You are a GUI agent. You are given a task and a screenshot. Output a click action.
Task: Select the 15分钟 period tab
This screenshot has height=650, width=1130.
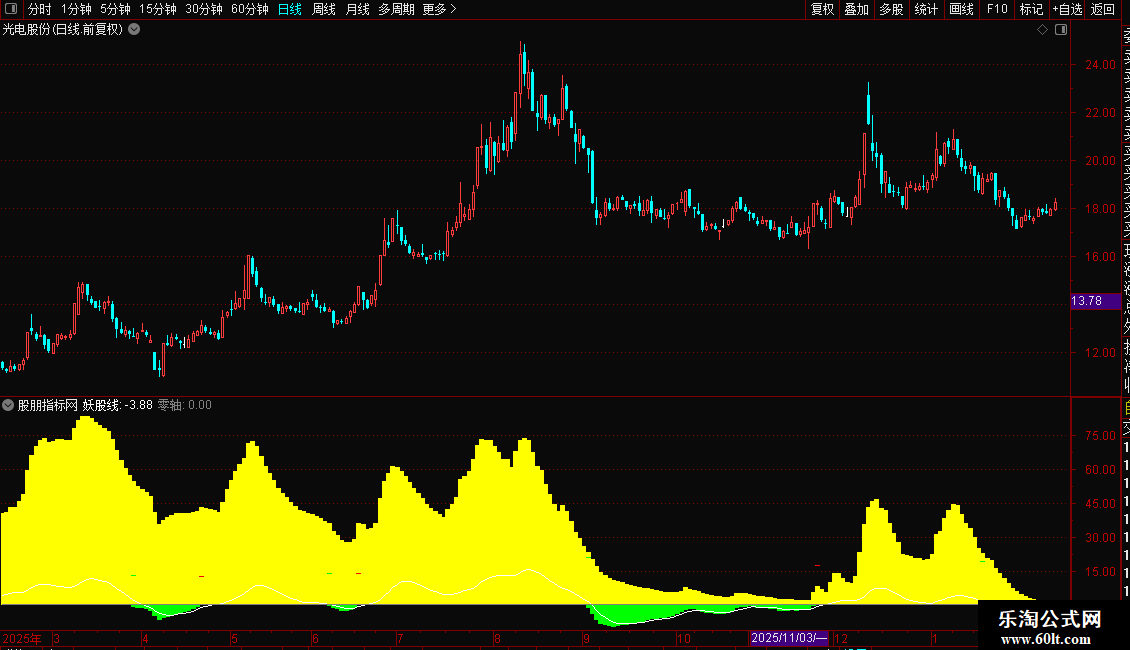(x=158, y=9)
